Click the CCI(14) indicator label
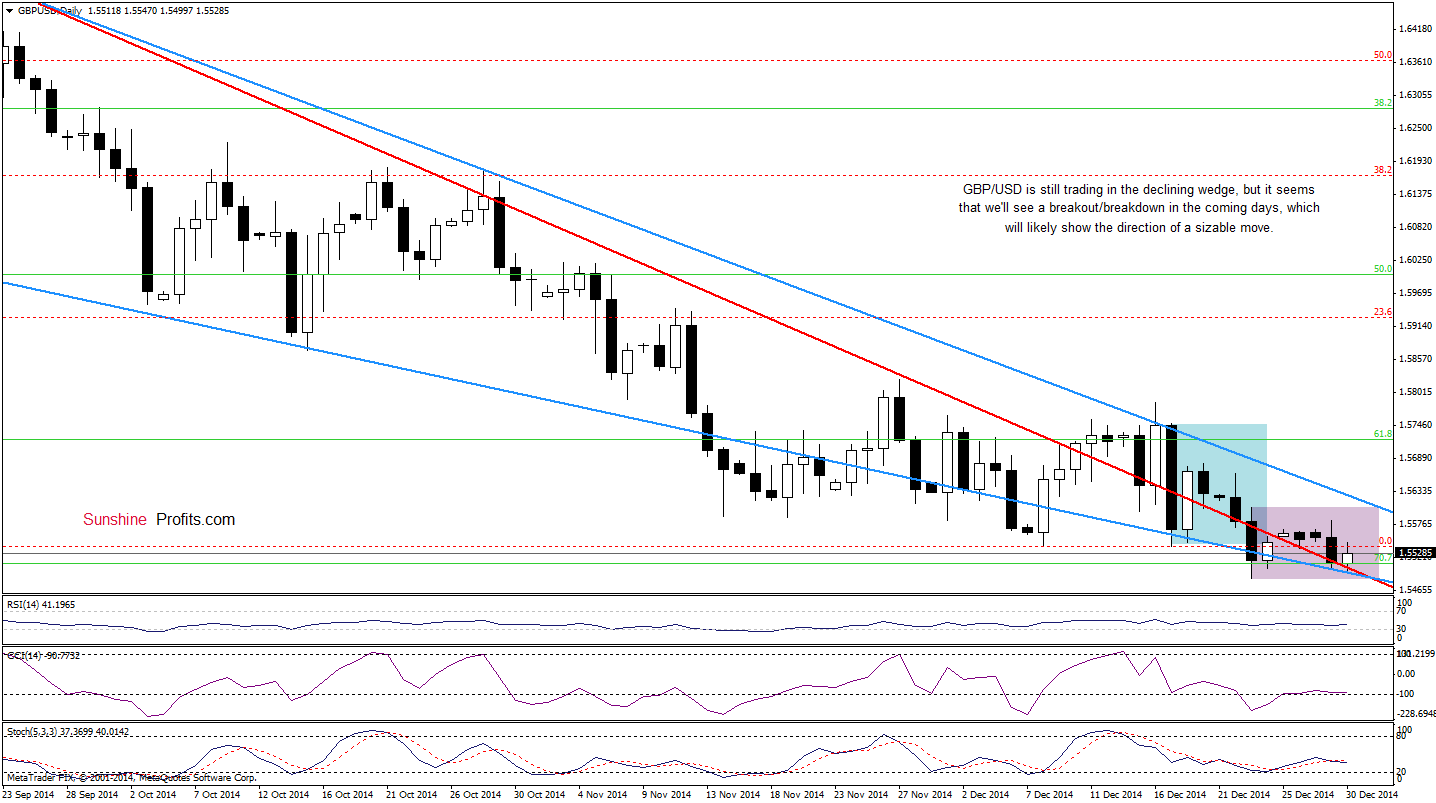Viewport: 1436px width, 803px height. (x=44, y=655)
